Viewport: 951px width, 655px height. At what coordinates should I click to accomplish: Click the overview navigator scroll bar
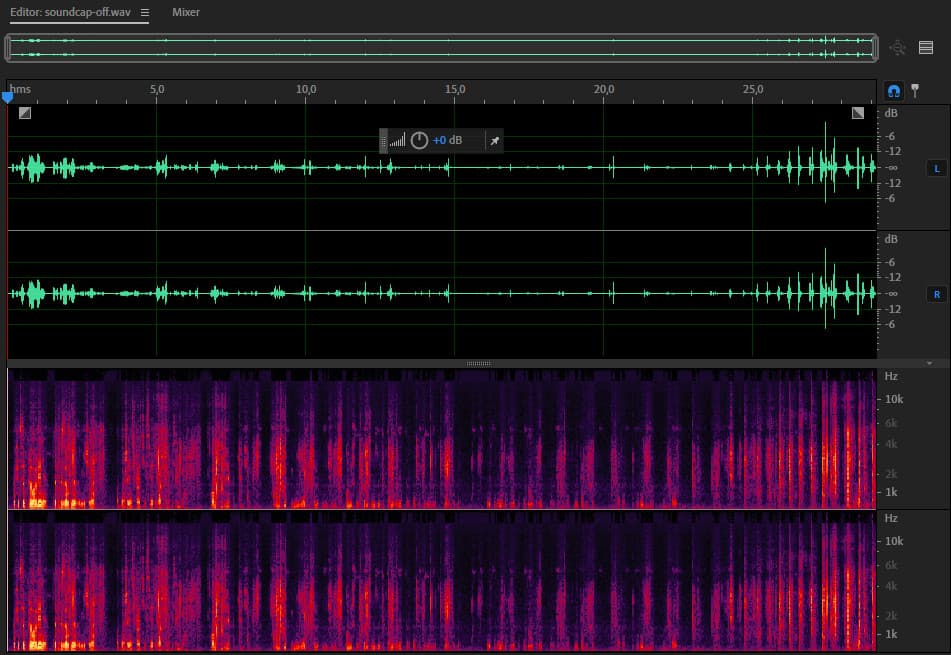442,47
